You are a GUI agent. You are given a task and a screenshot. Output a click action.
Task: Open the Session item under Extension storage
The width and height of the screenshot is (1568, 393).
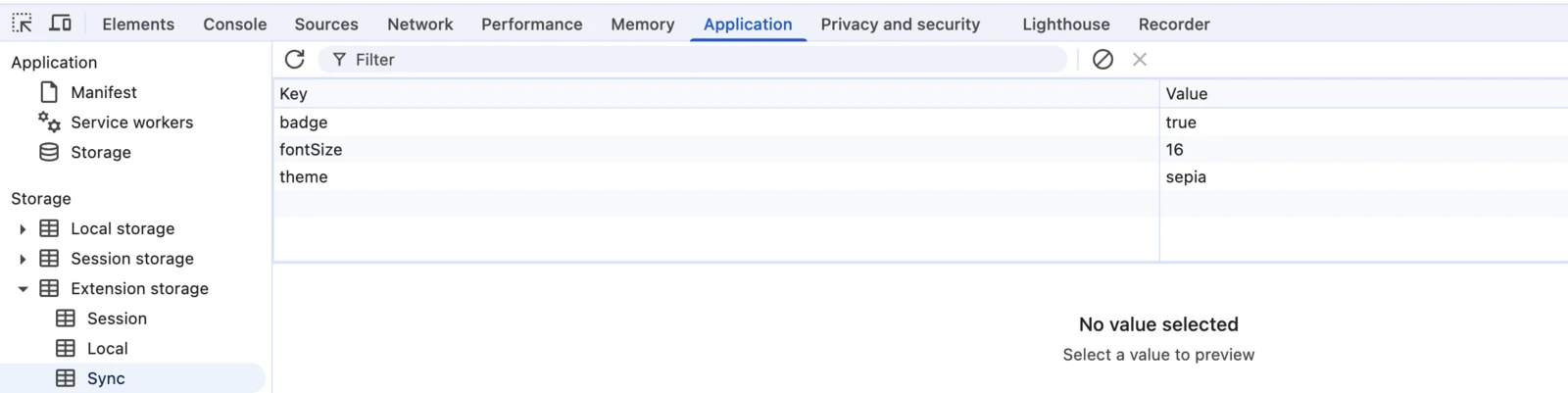(x=117, y=319)
